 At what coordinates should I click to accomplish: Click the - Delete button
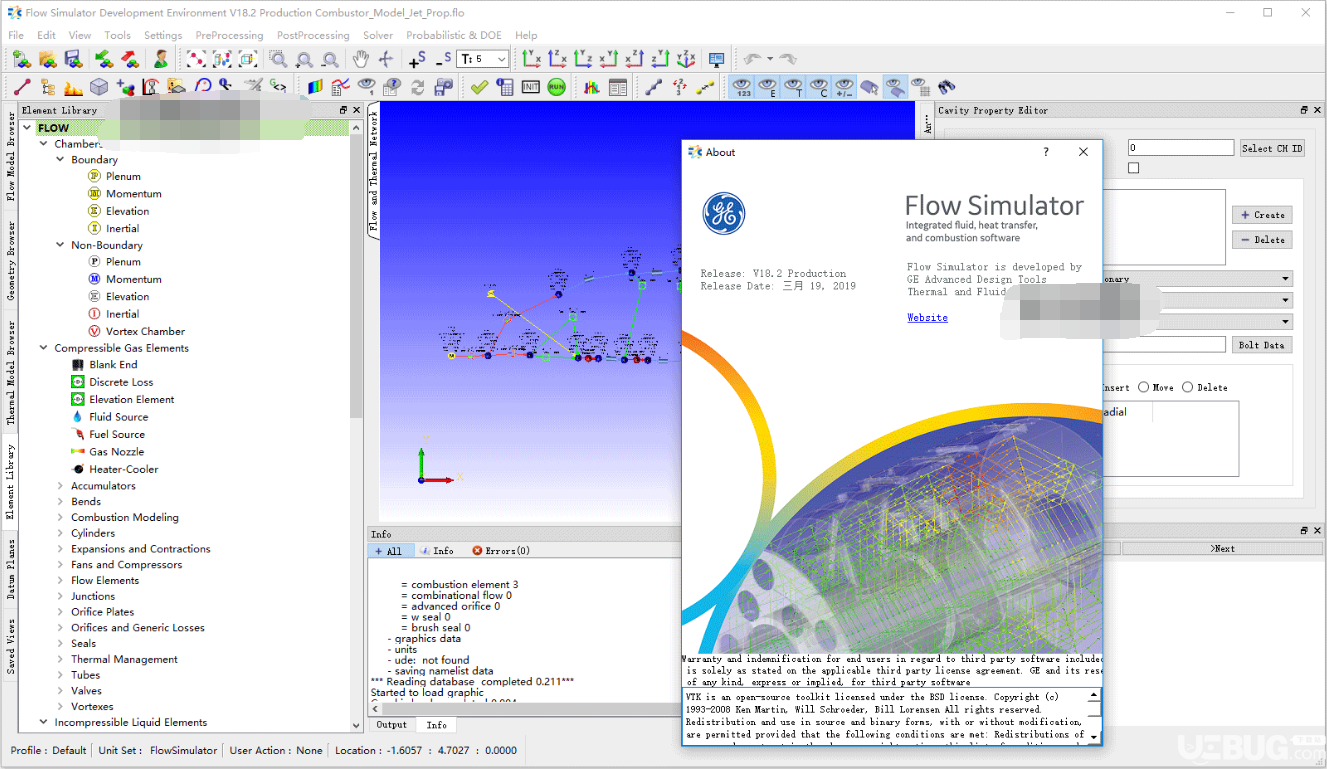click(1262, 240)
